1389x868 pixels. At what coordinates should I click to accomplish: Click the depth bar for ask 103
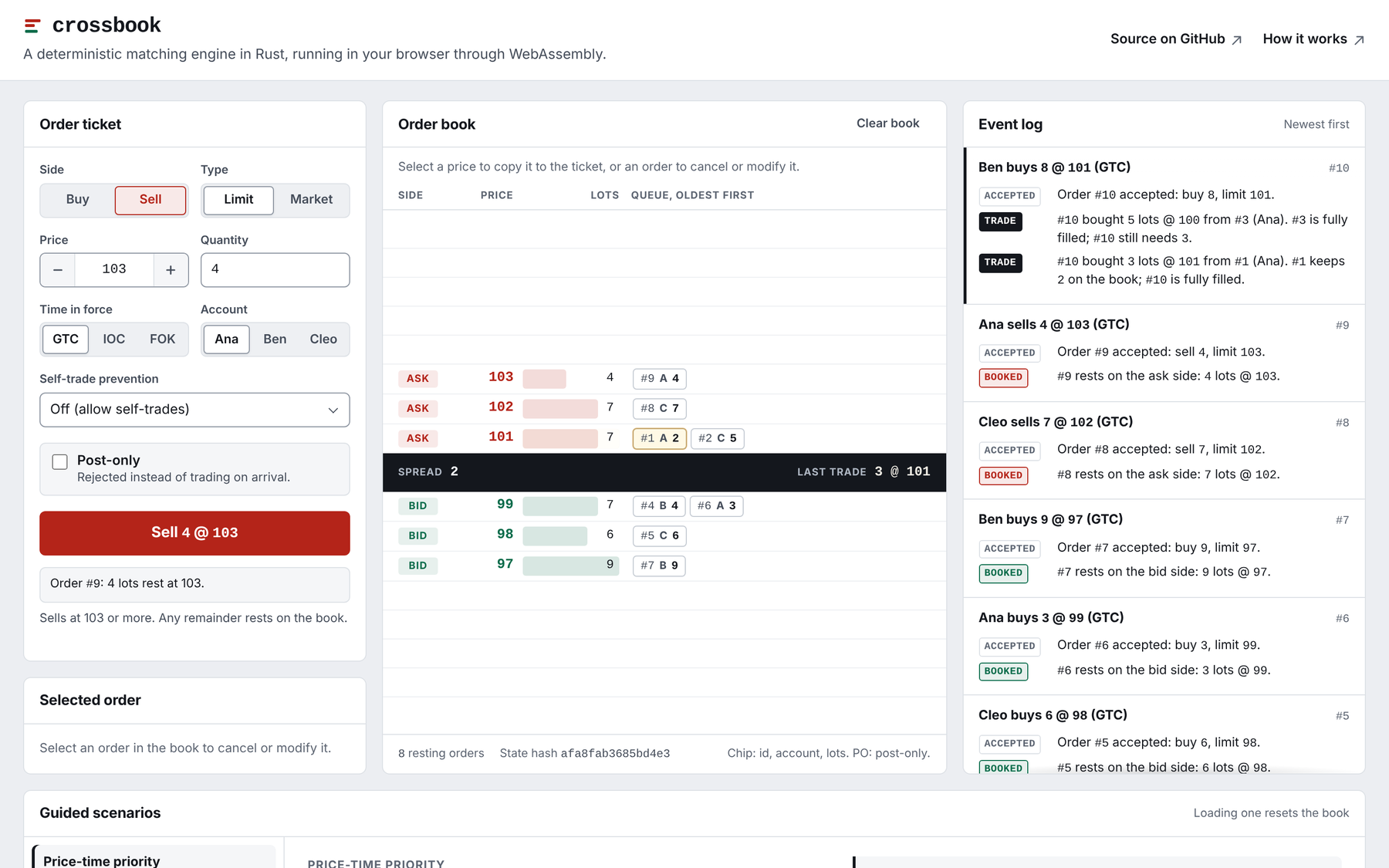545,379
